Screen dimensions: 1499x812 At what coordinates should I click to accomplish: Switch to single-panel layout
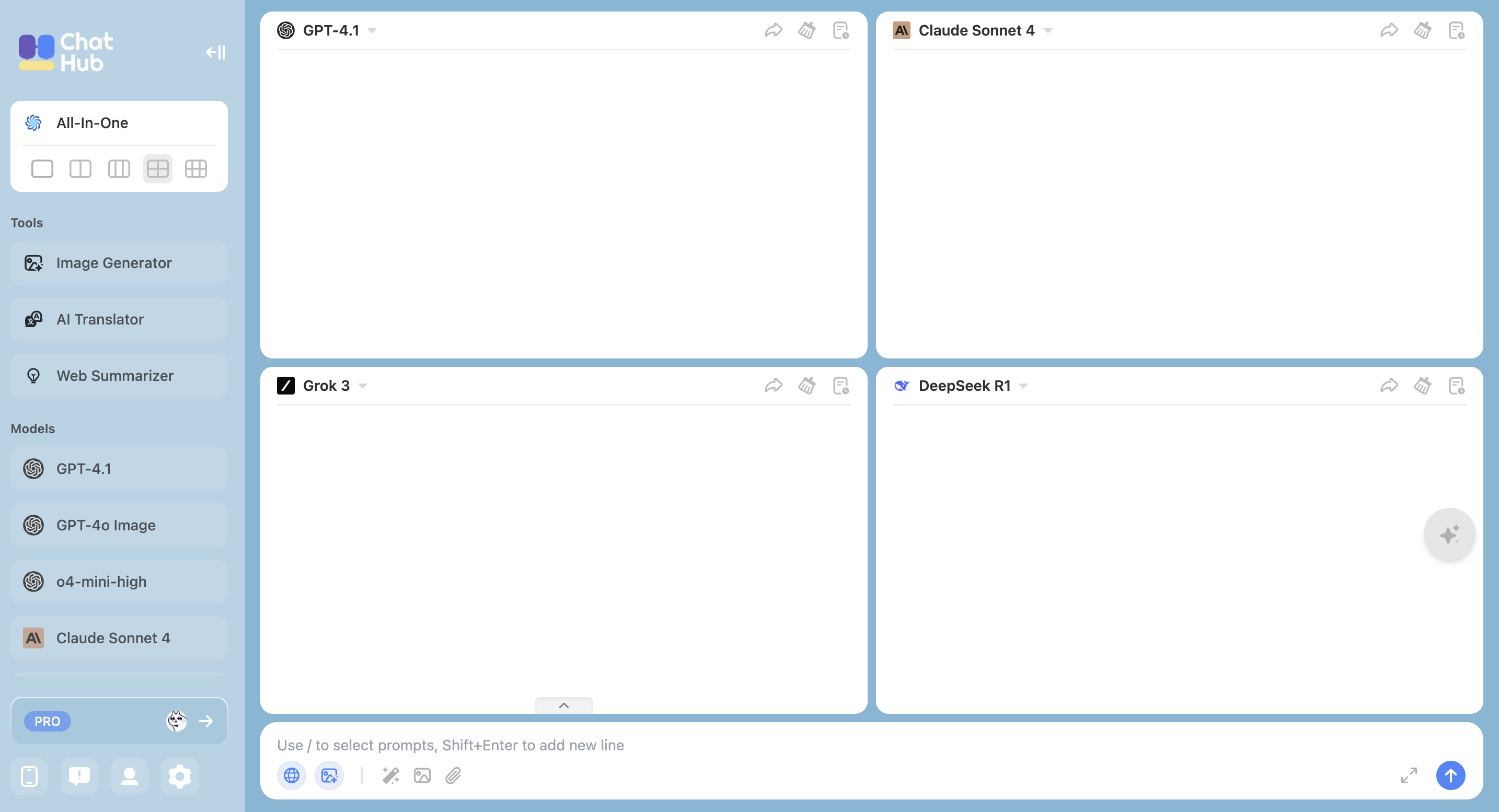pyautogui.click(x=42, y=169)
